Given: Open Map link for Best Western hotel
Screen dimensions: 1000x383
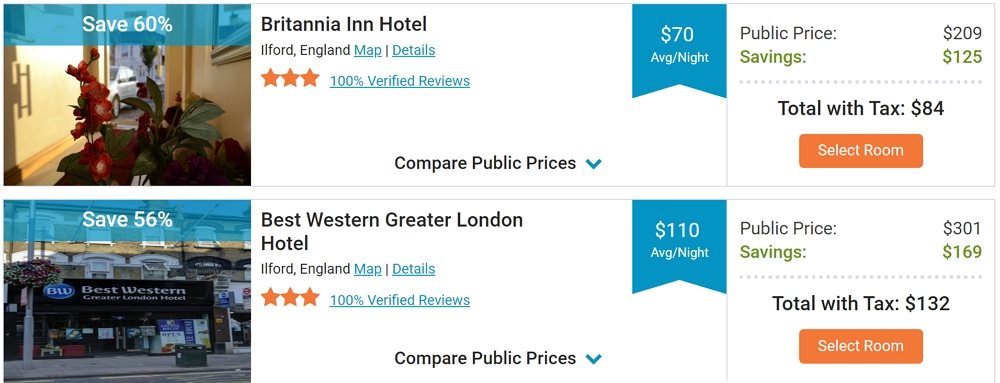Looking at the screenshot, I should click(x=367, y=269).
